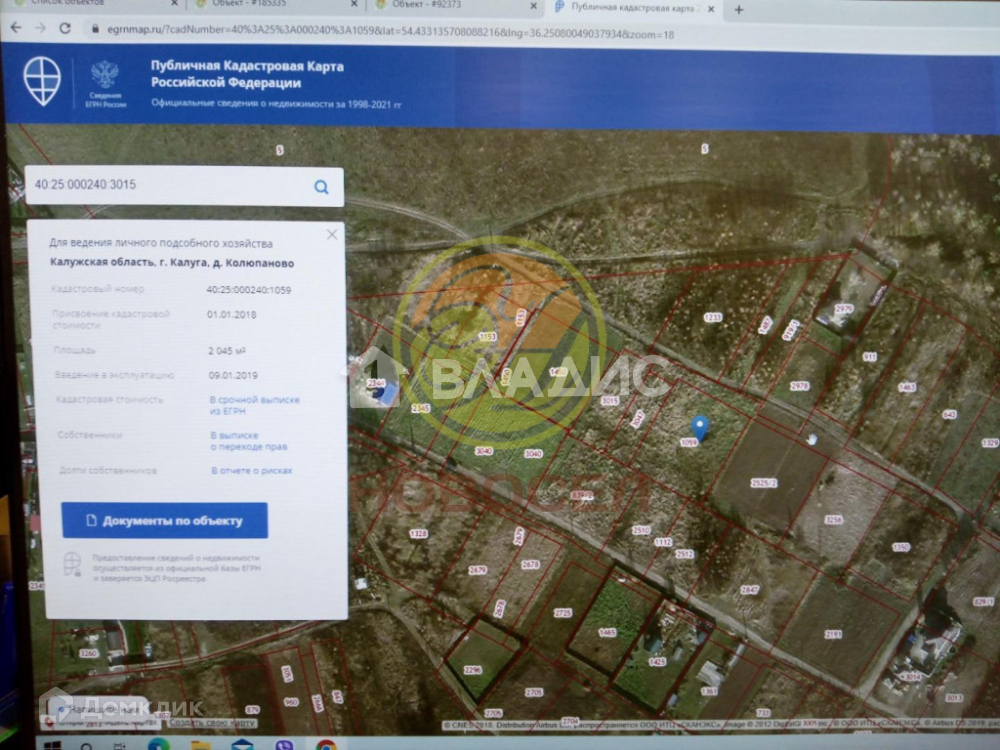Close the parcel info panel
Image resolution: width=1000 pixels, height=750 pixels.
point(332,234)
